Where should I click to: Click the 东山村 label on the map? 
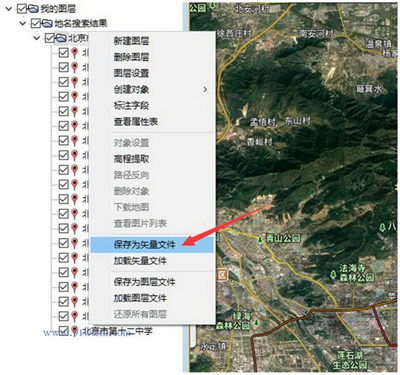pos(298,121)
